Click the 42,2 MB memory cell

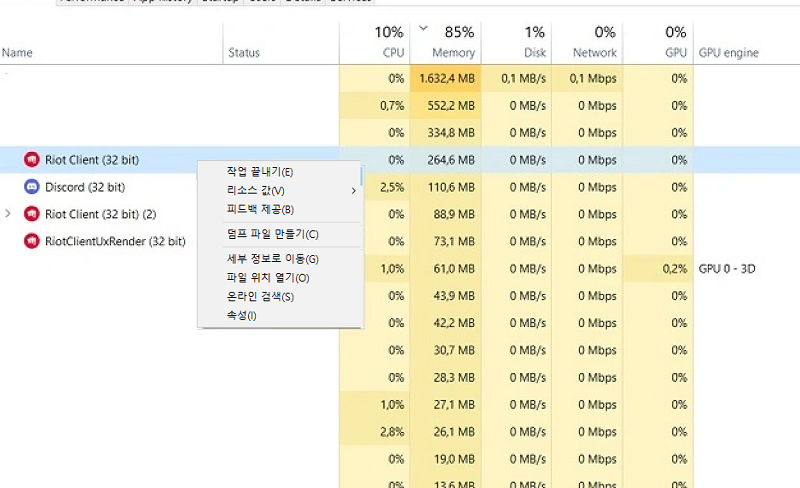point(446,323)
